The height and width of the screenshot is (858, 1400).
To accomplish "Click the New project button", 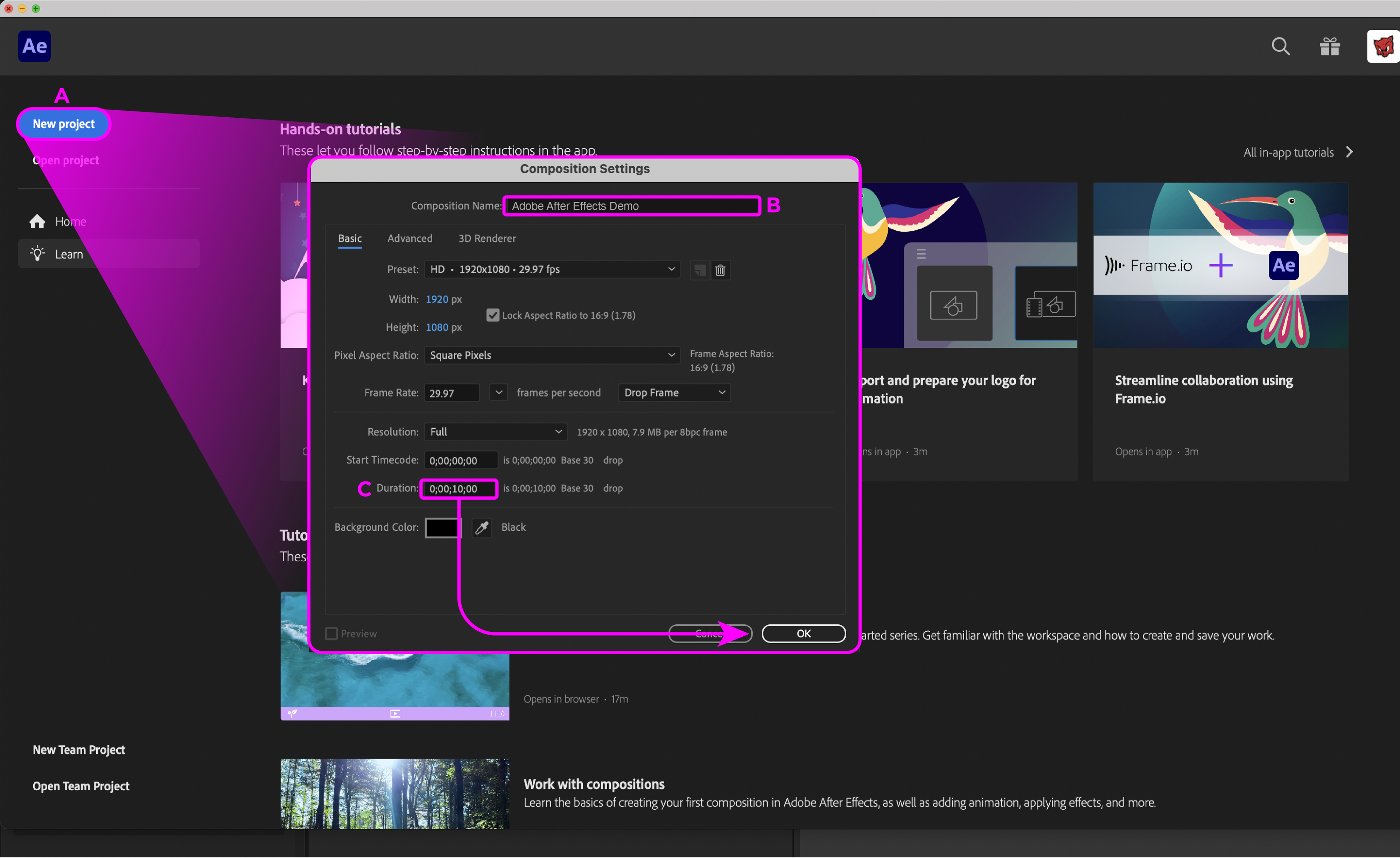I will 64,124.
